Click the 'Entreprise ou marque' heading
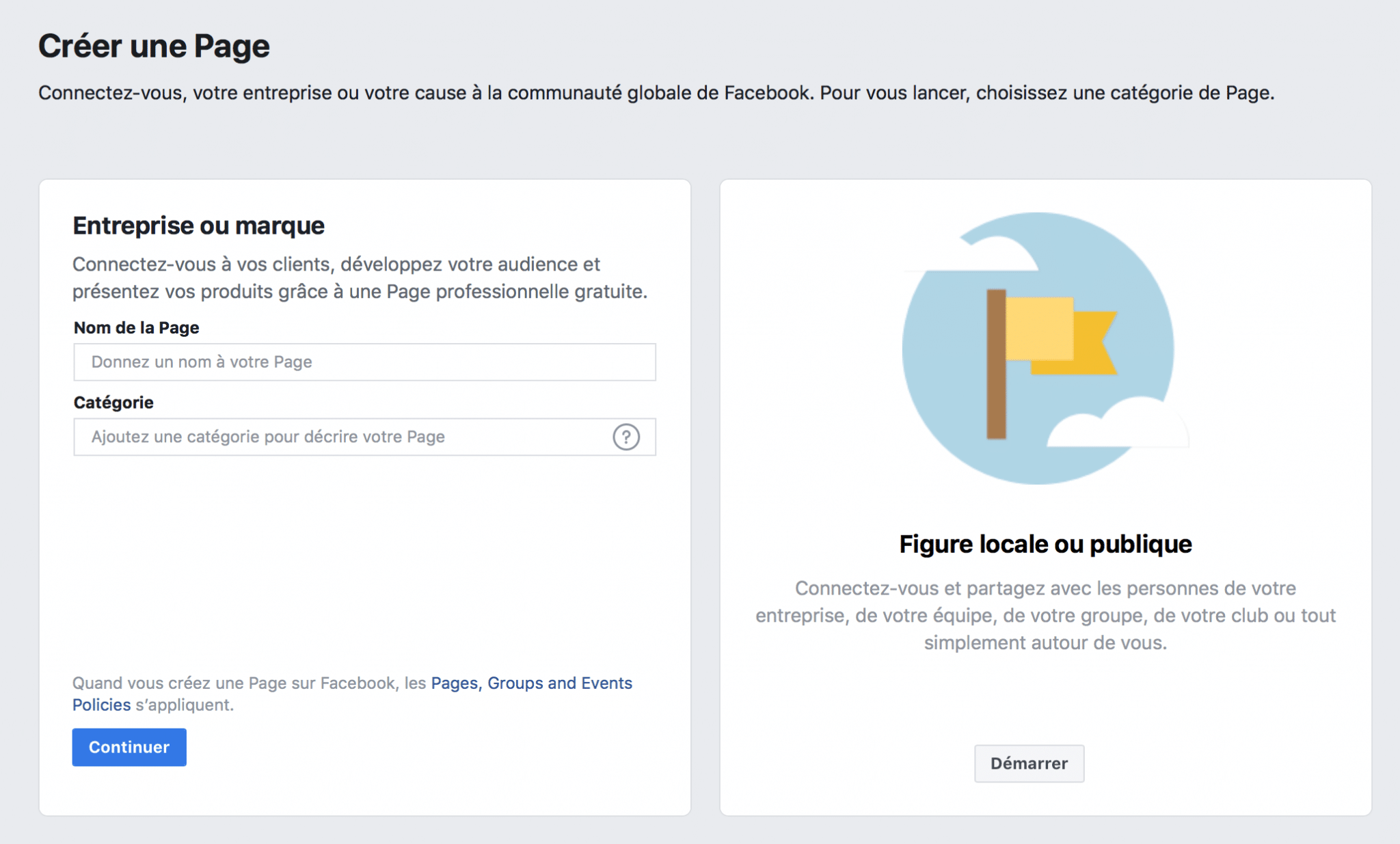Viewport: 1400px width, 844px height. (x=198, y=226)
